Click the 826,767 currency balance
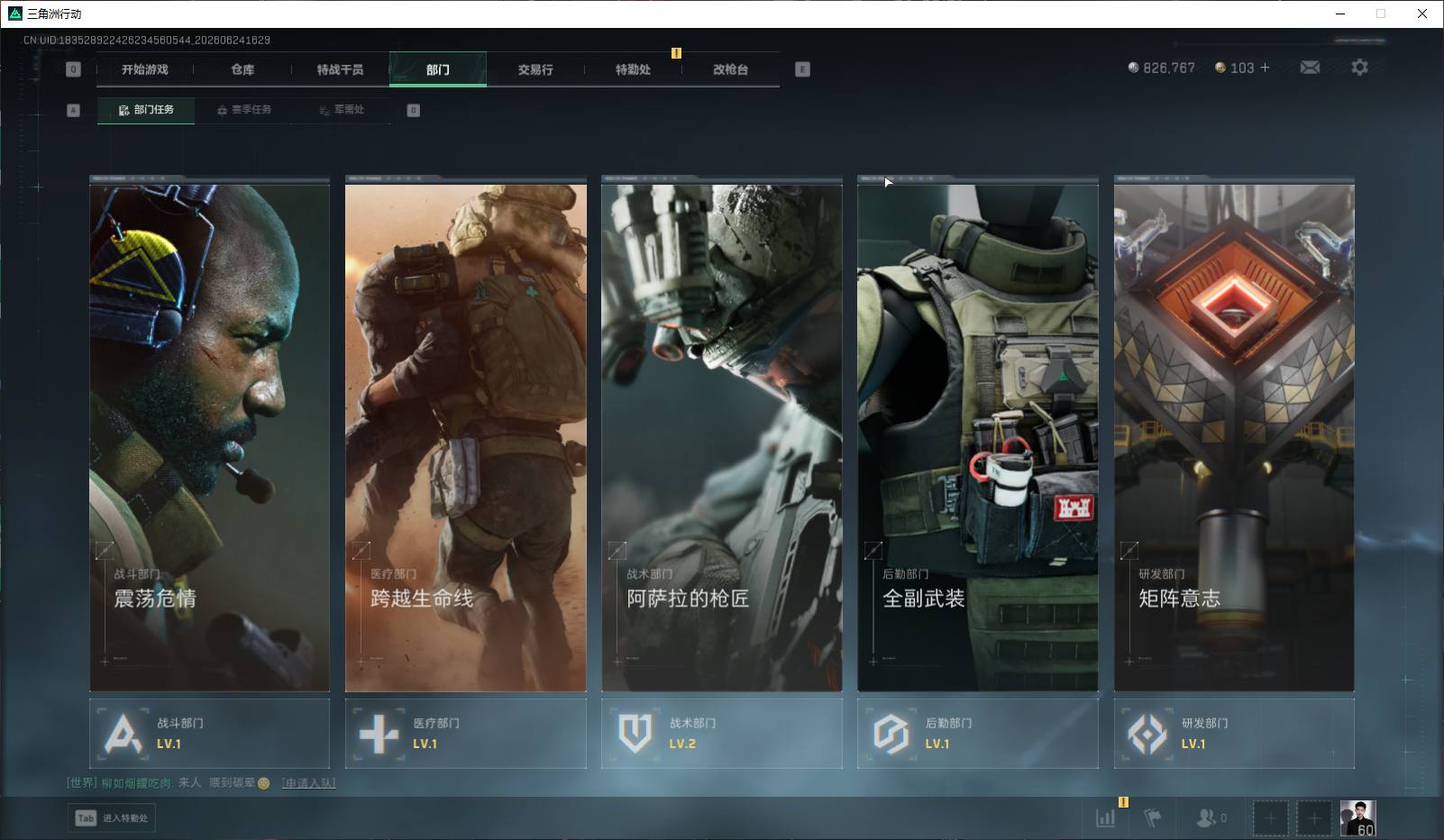 click(x=1168, y=68)
